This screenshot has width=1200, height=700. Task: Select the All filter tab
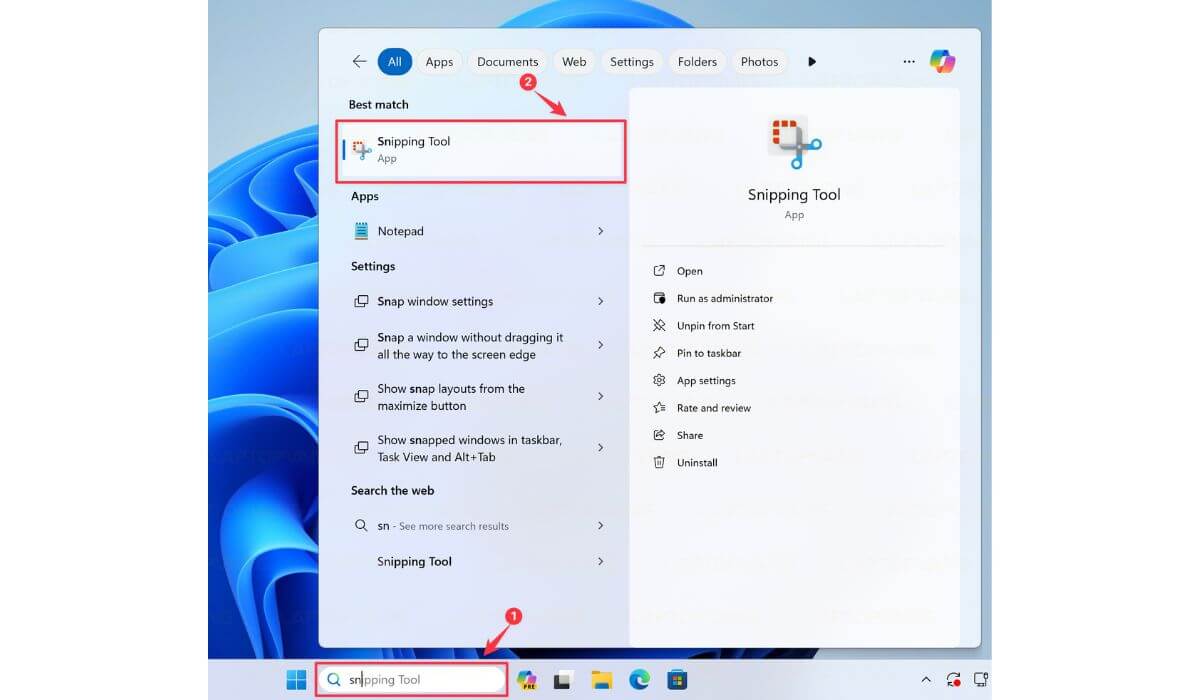[395, 61]
